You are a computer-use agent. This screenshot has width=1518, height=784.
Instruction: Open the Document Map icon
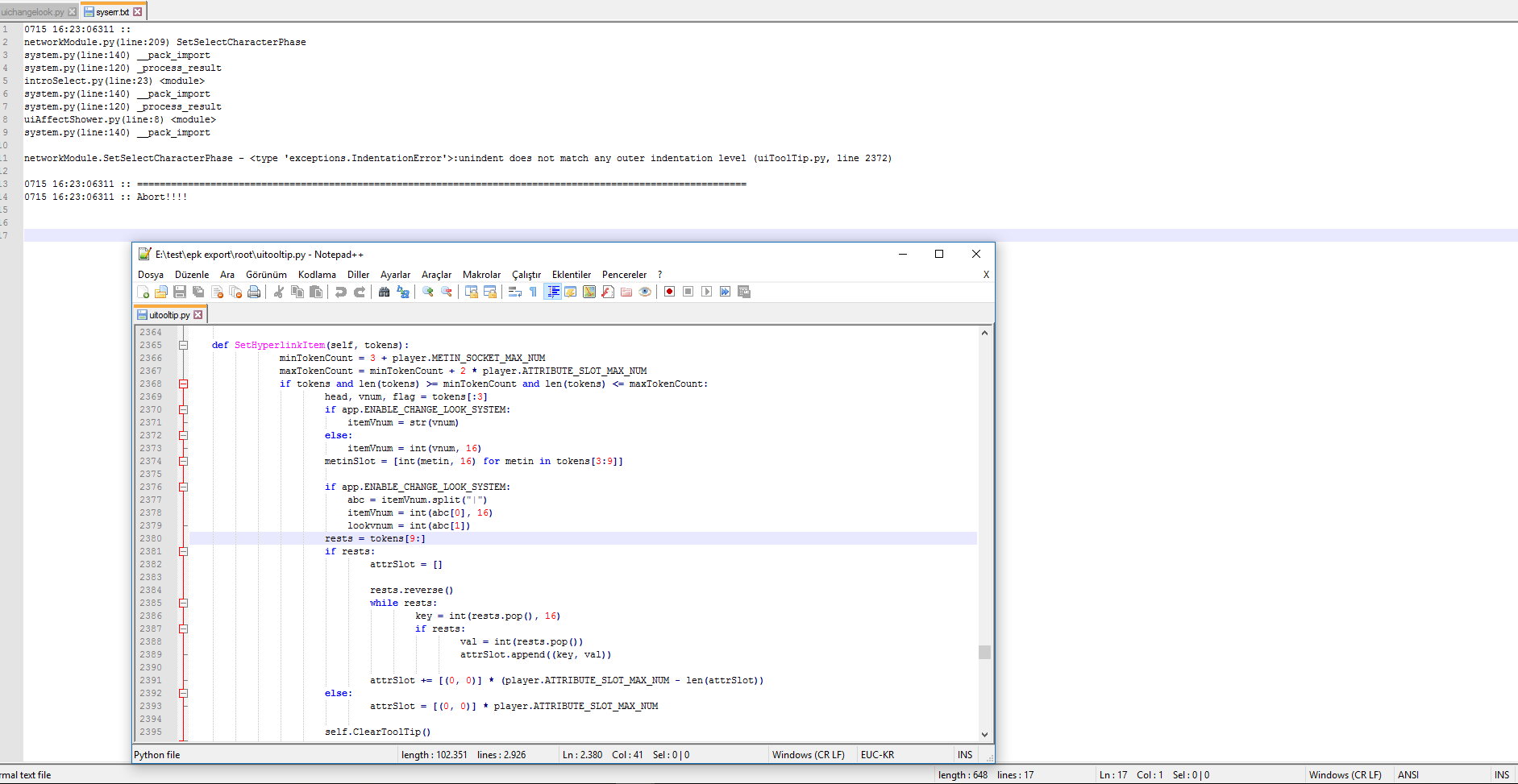[589, 292]
